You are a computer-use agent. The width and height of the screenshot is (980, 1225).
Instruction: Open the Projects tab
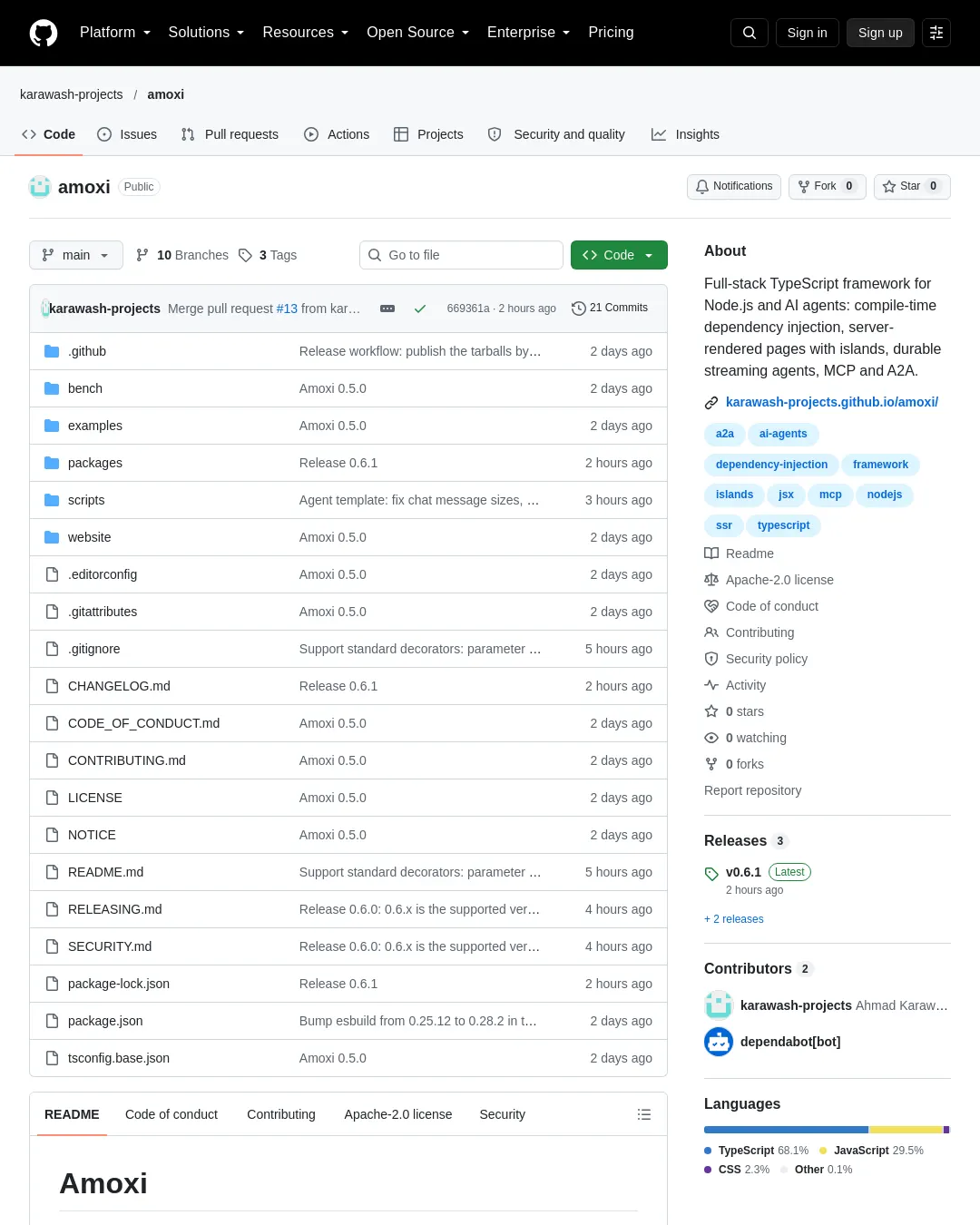[x=428, y=134]
